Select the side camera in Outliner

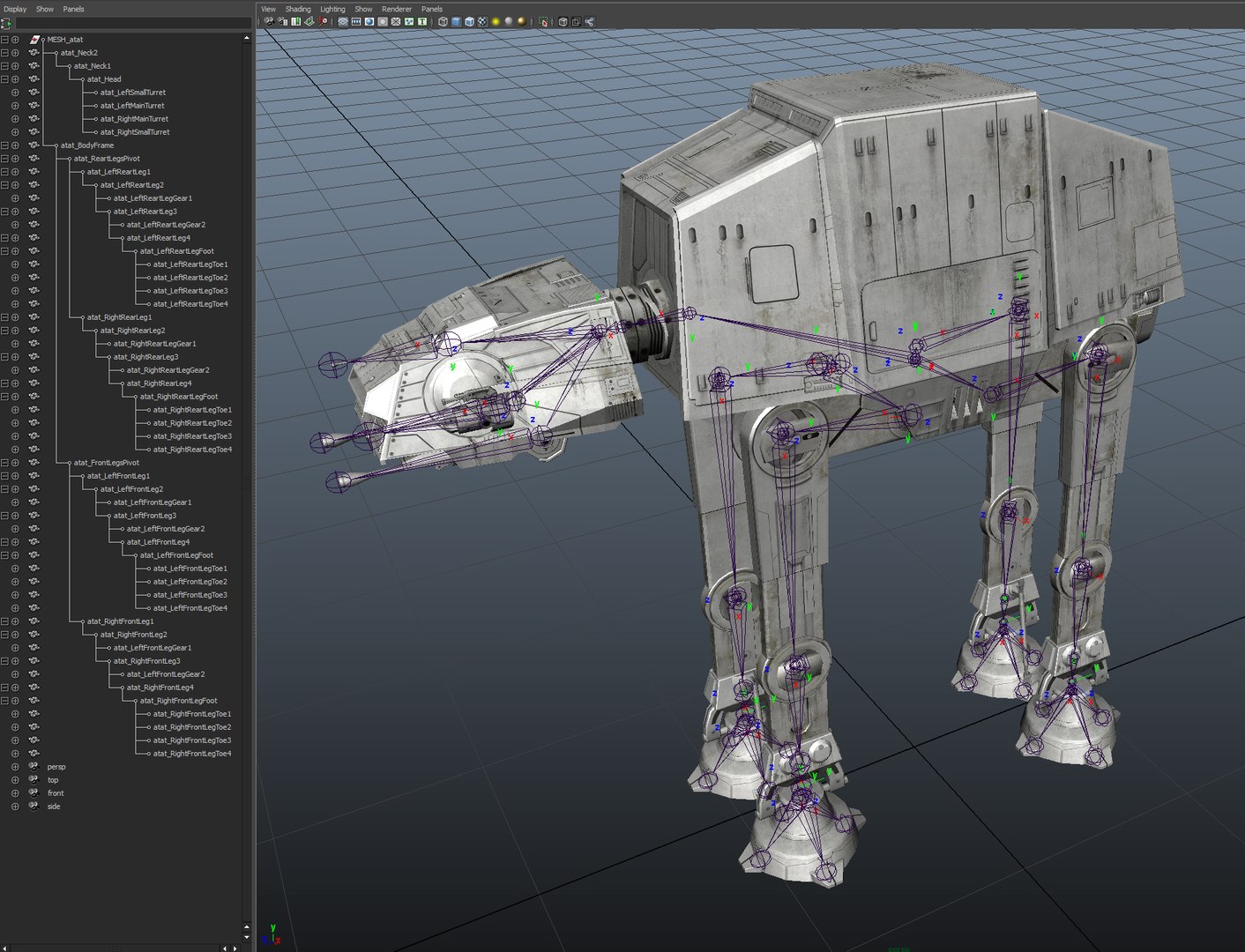coord(54,807)
